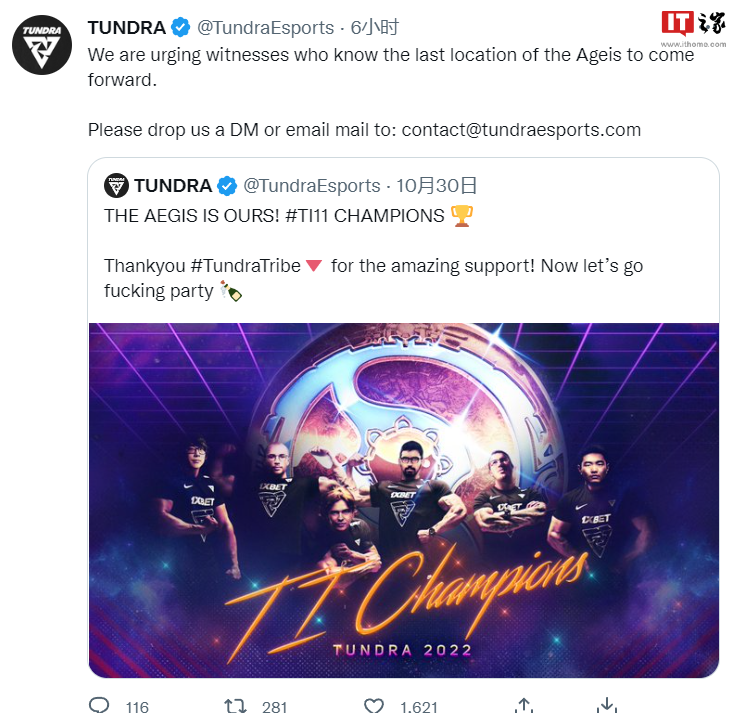Like the tweet with the heart icon
The width and height of the screenshot is (737, 713).
[374, 706]
